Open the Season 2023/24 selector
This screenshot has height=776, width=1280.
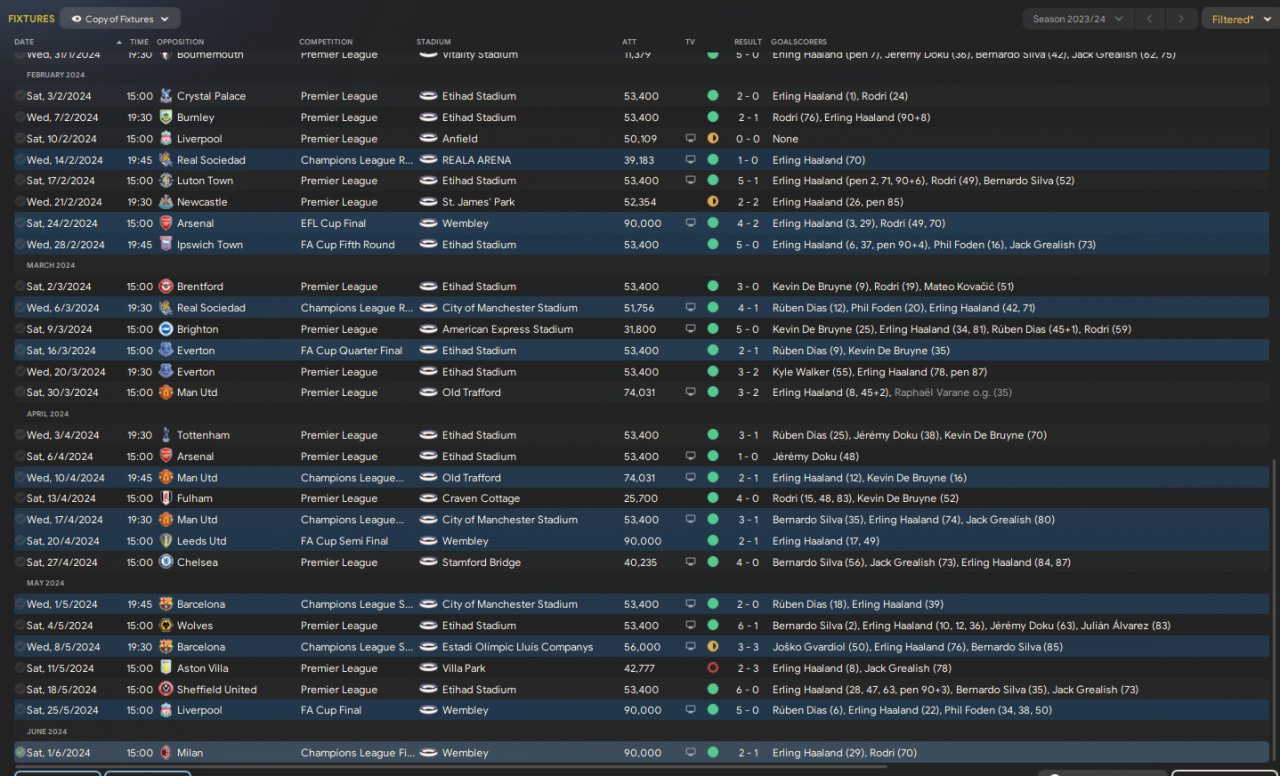[1078, 19]
